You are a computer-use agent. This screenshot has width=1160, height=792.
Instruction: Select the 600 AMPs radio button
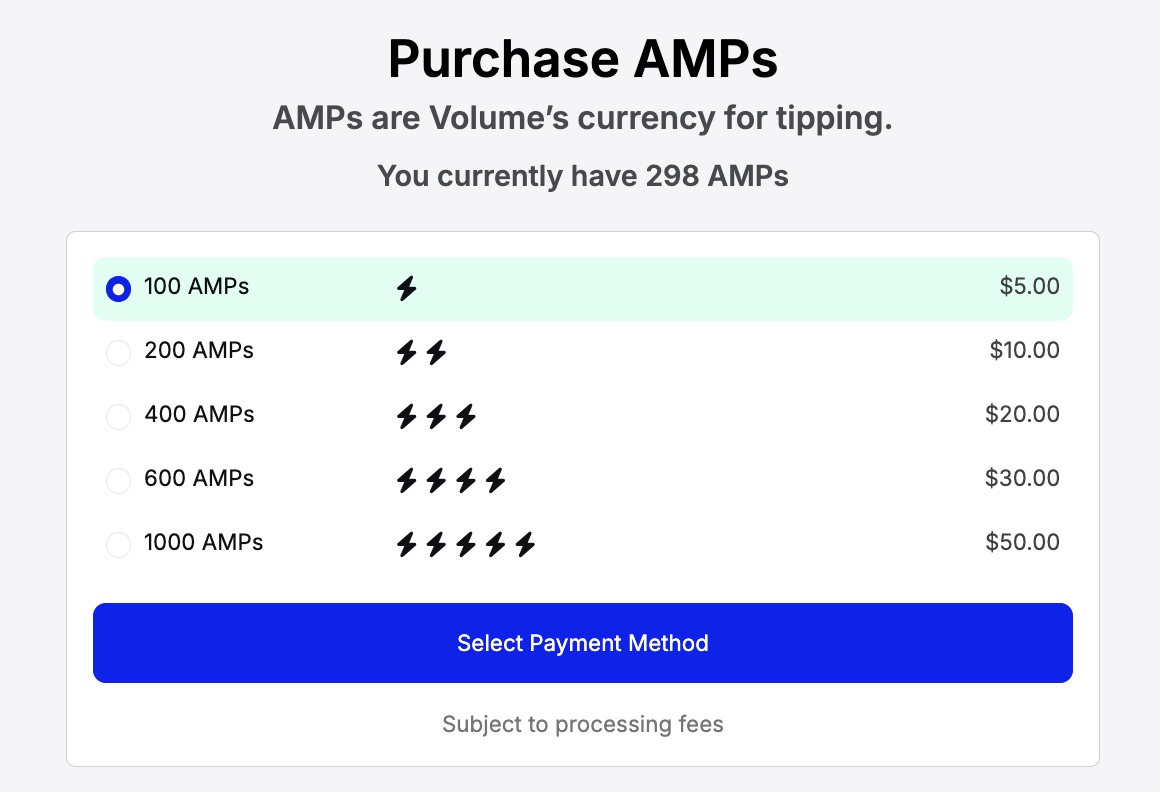pos(118,481)
